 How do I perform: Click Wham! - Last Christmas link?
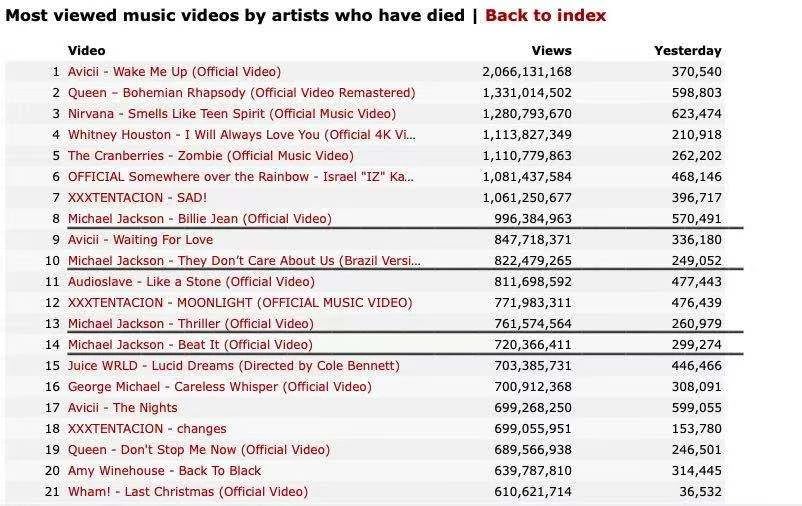tap(188, 492)
